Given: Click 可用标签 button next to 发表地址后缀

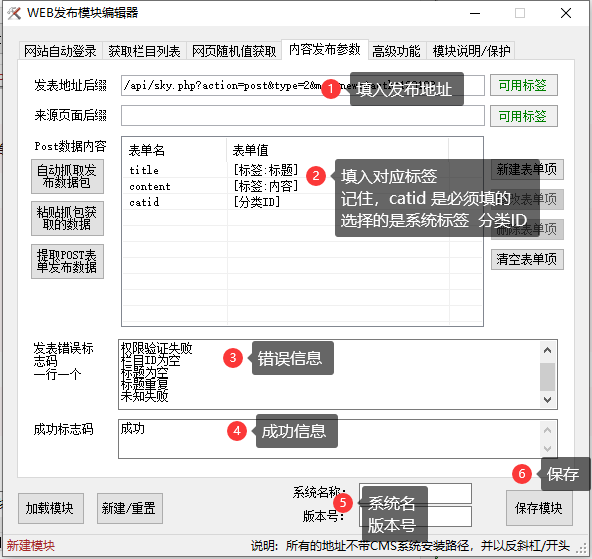Looking at the screenshot, I should pyautogui.click(x=523, y=85).
